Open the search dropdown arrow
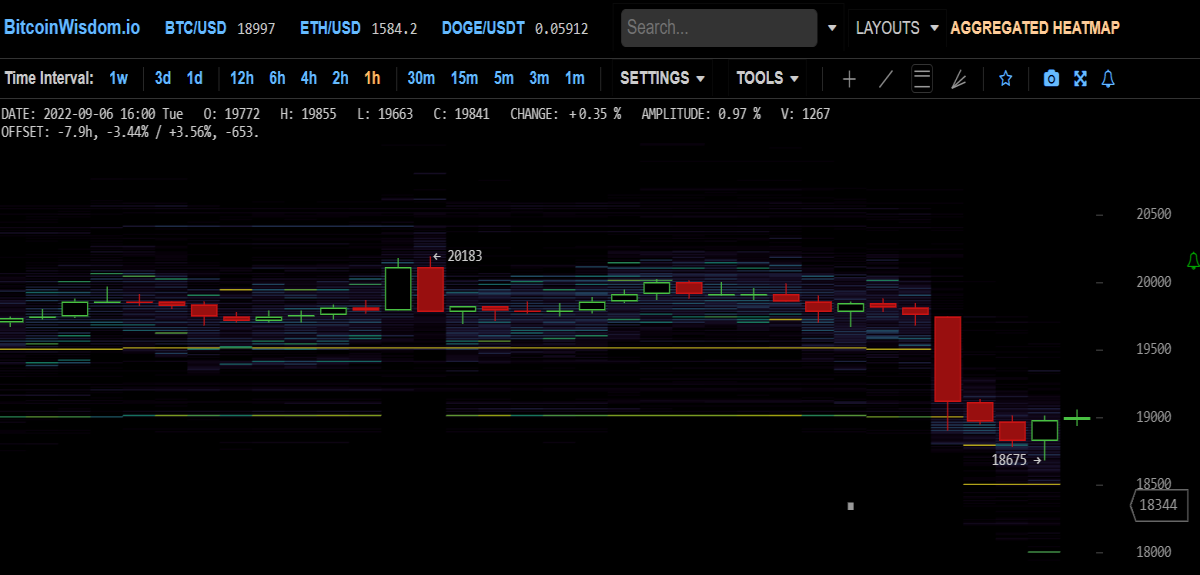 [832, 28]
